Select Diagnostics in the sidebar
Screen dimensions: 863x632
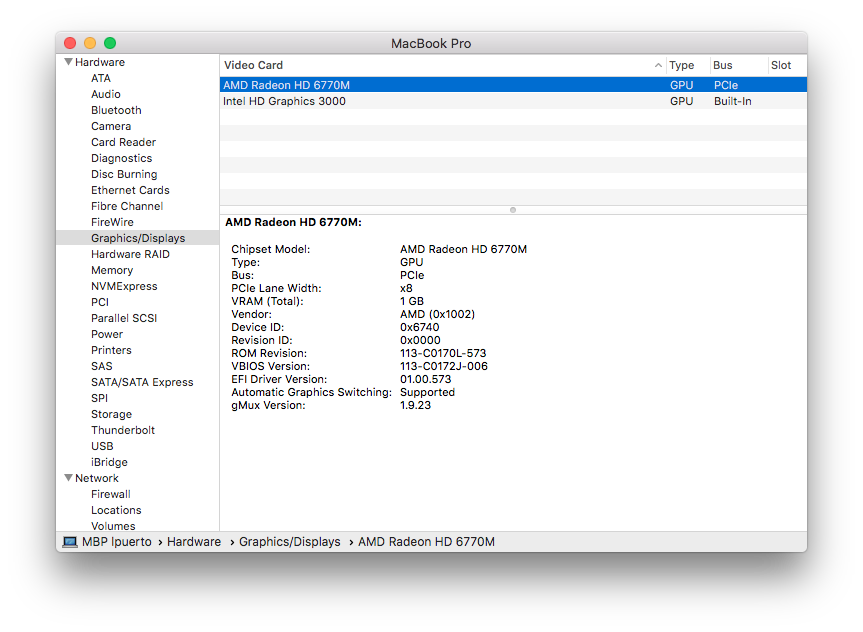click(121, 158)
